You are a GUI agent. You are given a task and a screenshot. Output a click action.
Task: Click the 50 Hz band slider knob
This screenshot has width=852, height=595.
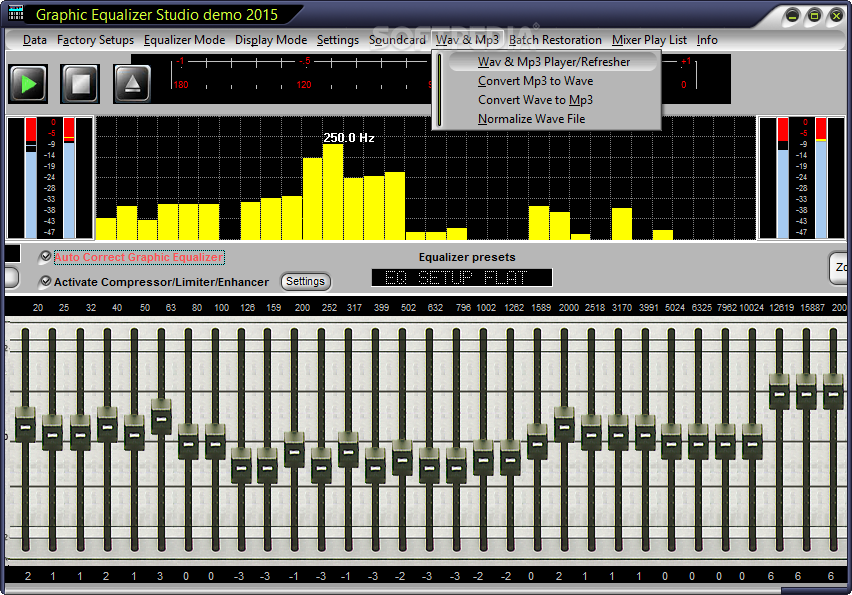click(134, 433)
